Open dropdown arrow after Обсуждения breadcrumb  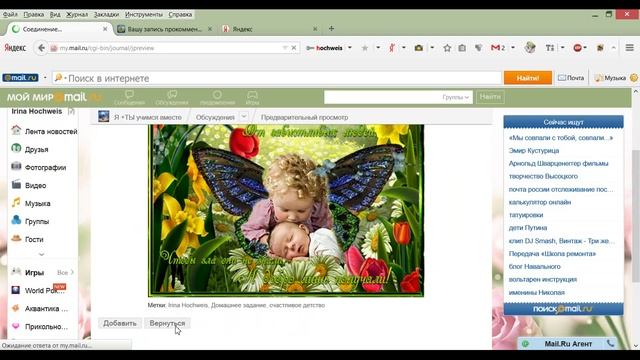click(244, 117)
